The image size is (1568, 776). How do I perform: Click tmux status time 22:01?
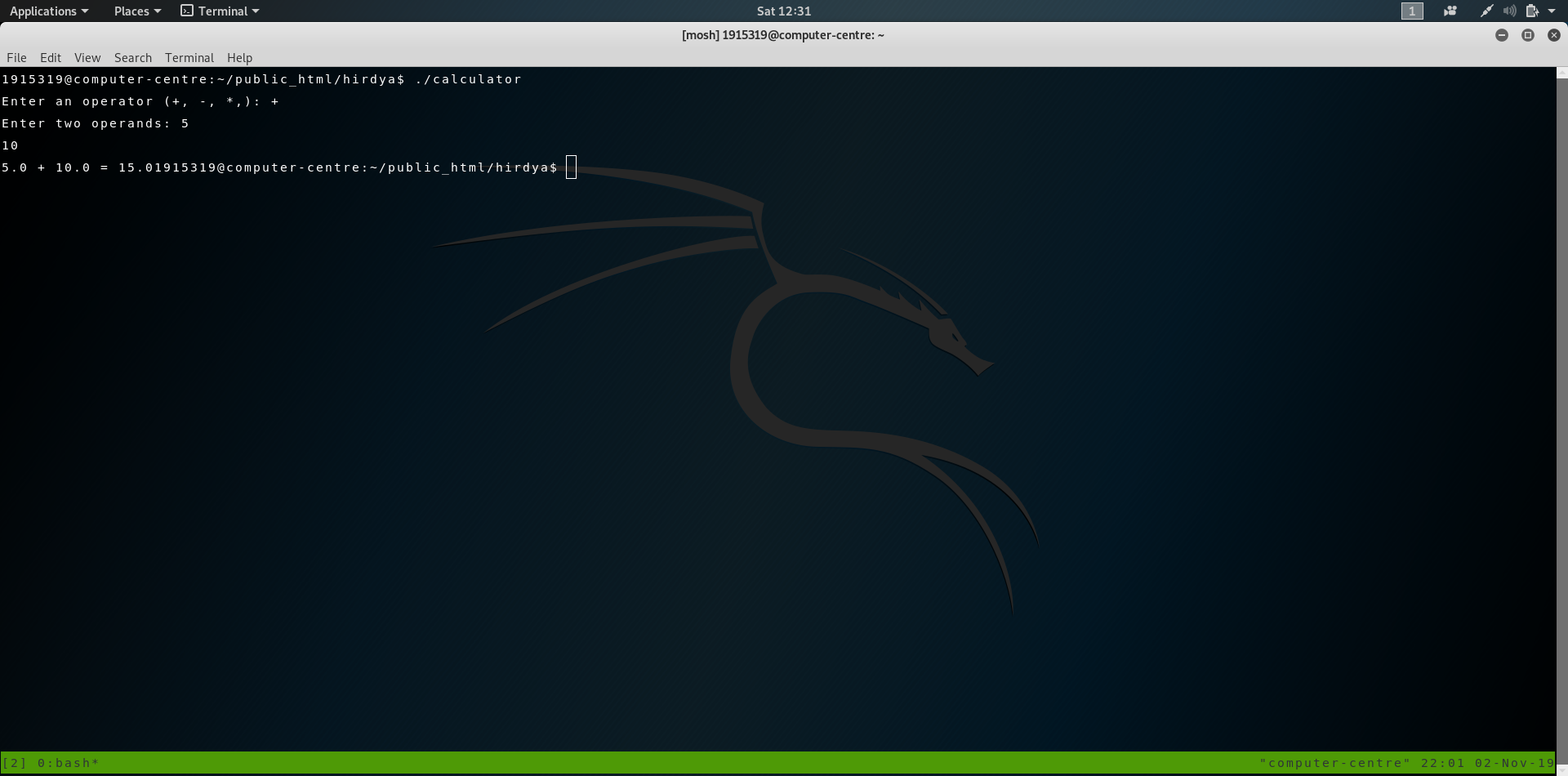click(1443, 763)
